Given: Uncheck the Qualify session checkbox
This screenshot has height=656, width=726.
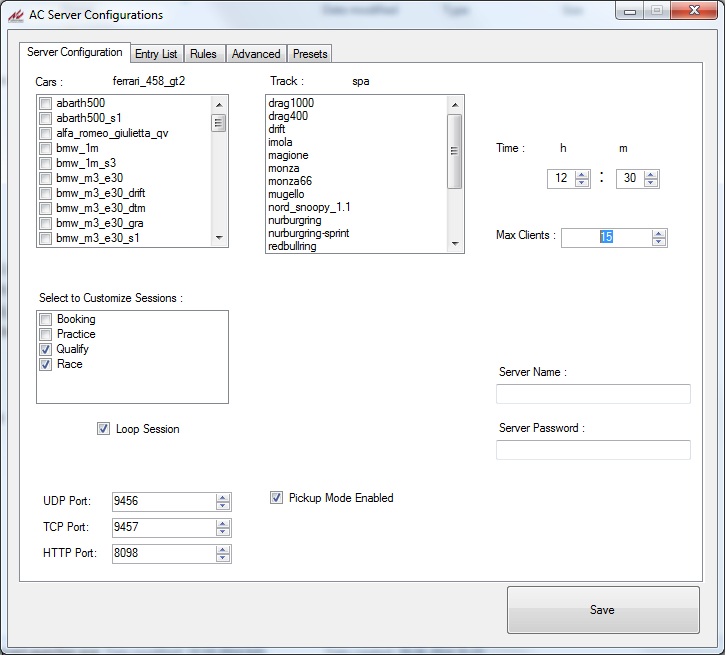Looking at the screenshot, I should (45, 350).
